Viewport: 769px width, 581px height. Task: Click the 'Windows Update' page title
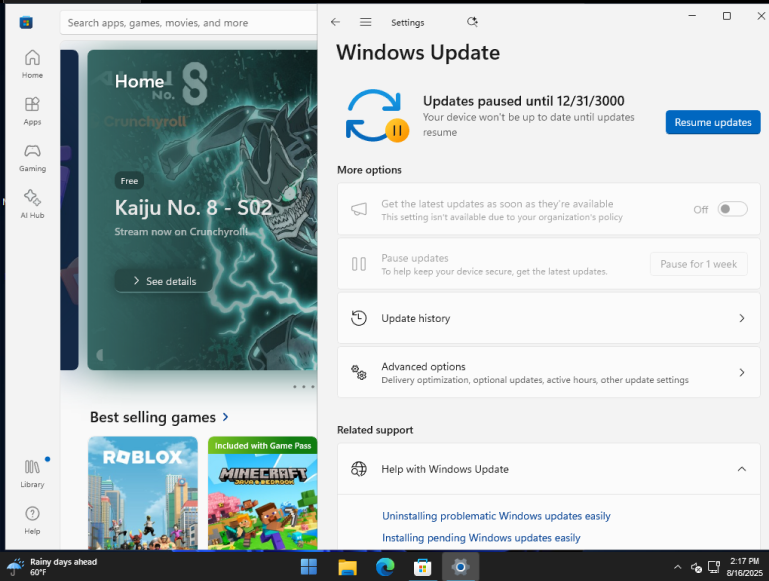418,52
